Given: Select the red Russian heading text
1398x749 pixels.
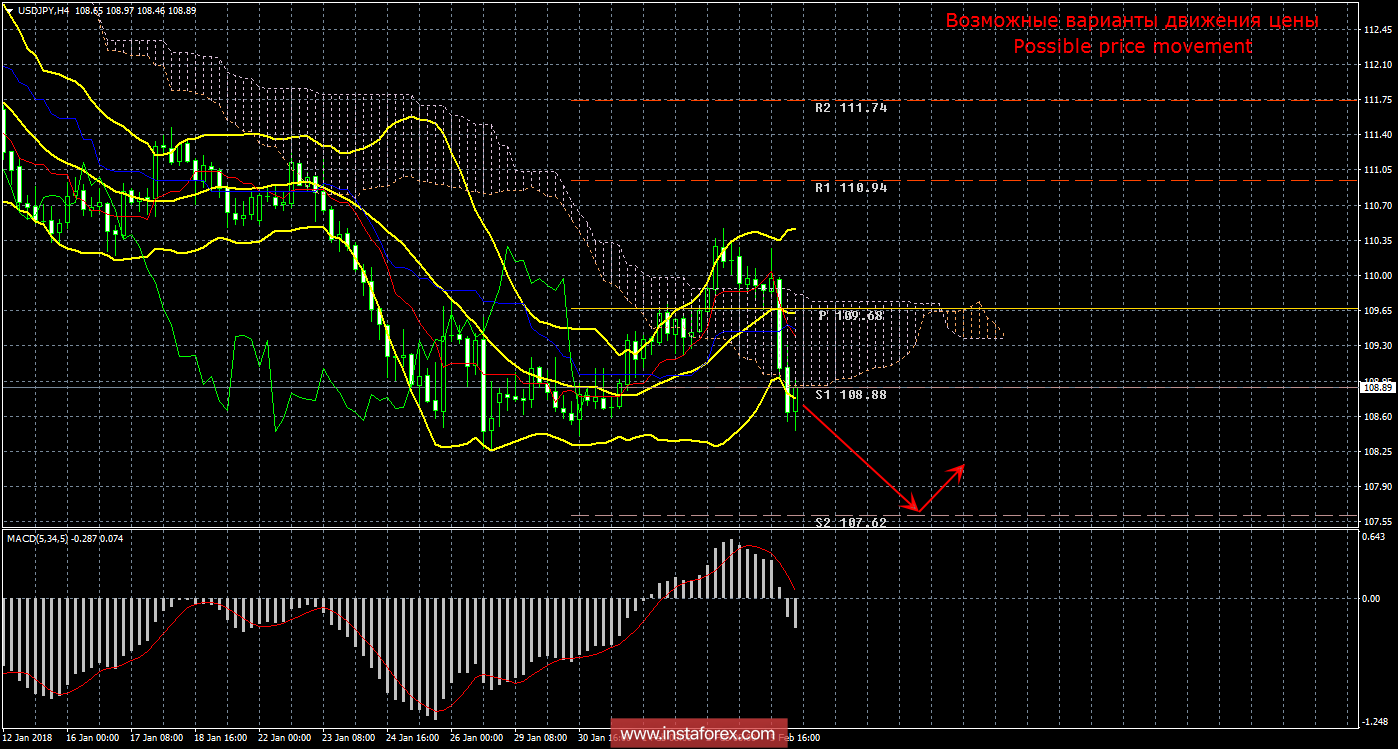Looking at the screenshot, I should (1132, 21).
